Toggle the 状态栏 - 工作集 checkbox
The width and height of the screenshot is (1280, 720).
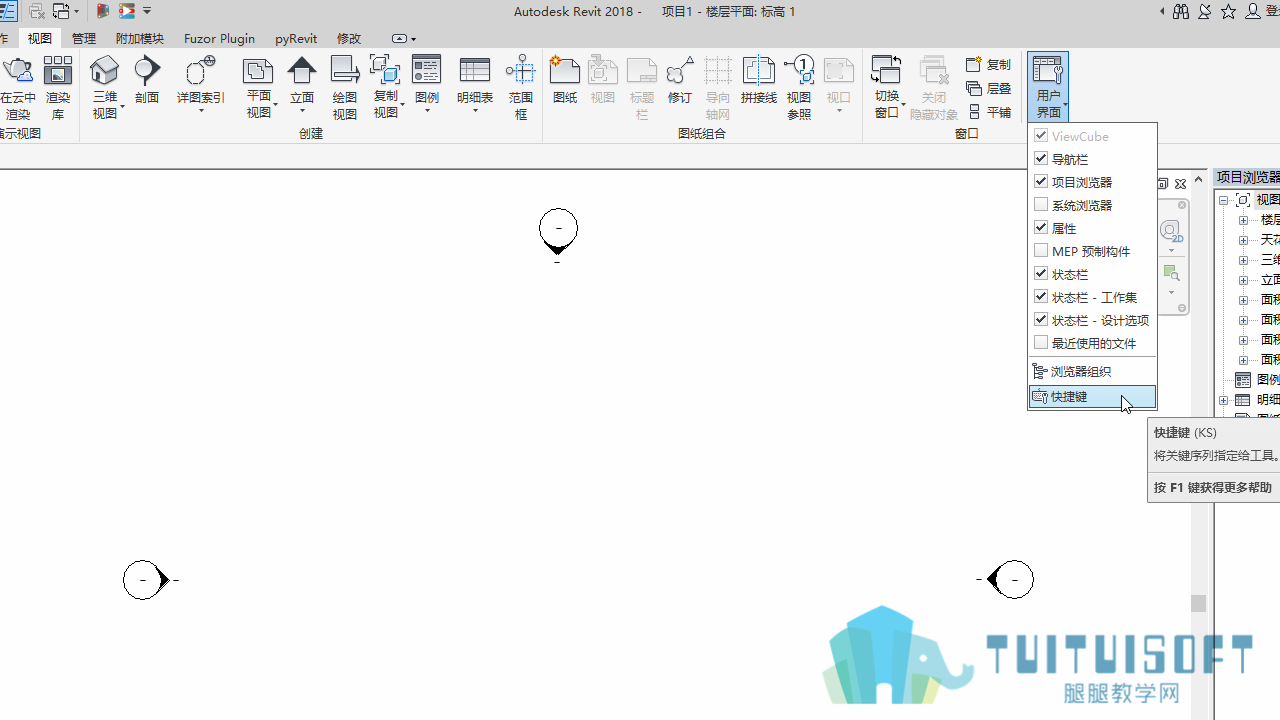pyautogui.click(x=1041, y=296)
